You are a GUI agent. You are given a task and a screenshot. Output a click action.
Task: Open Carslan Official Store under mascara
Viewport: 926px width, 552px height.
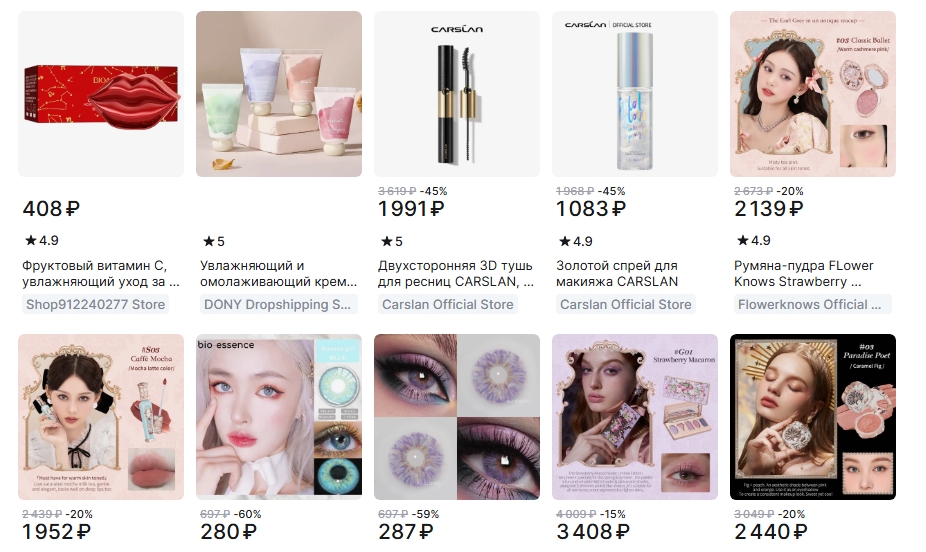coord(448,304)
